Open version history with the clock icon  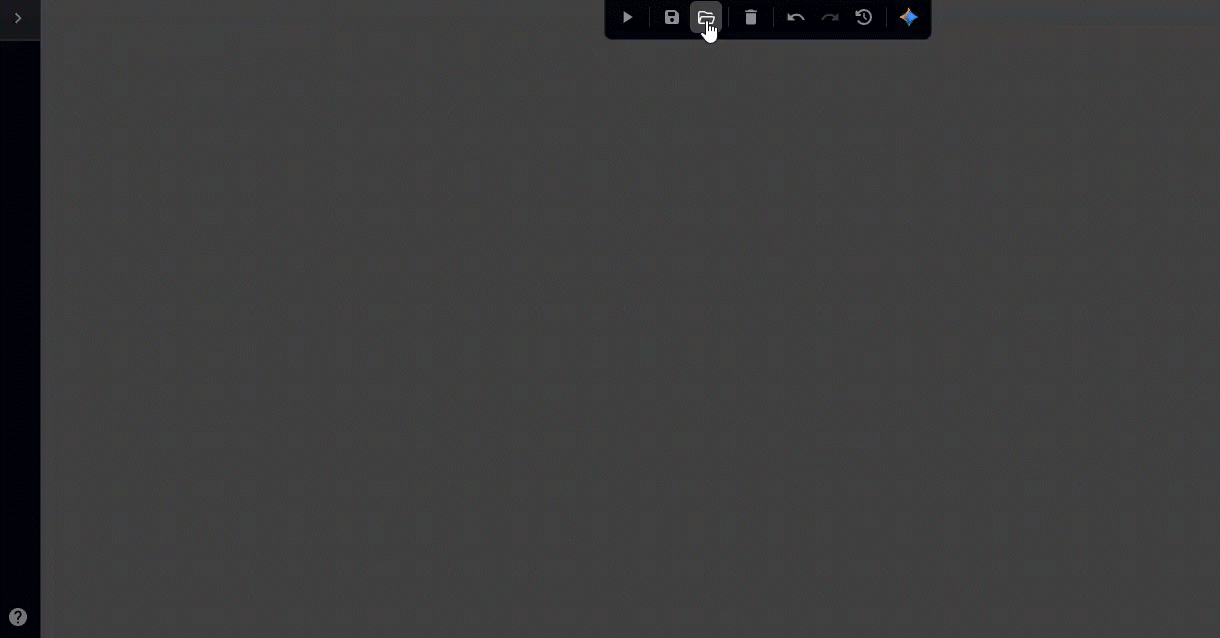tap(864, 17)
